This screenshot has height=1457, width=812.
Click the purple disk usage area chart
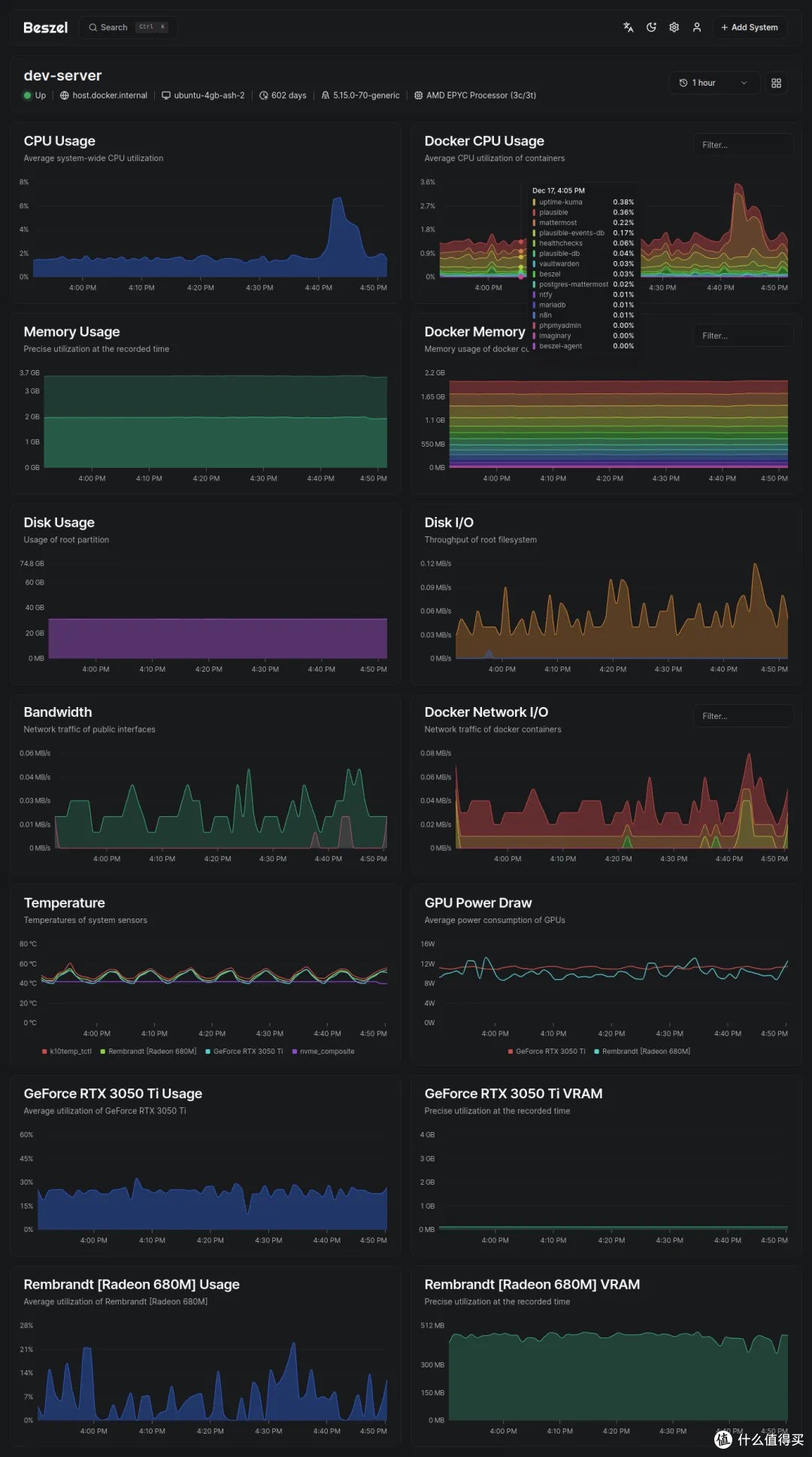pos(218,639)
